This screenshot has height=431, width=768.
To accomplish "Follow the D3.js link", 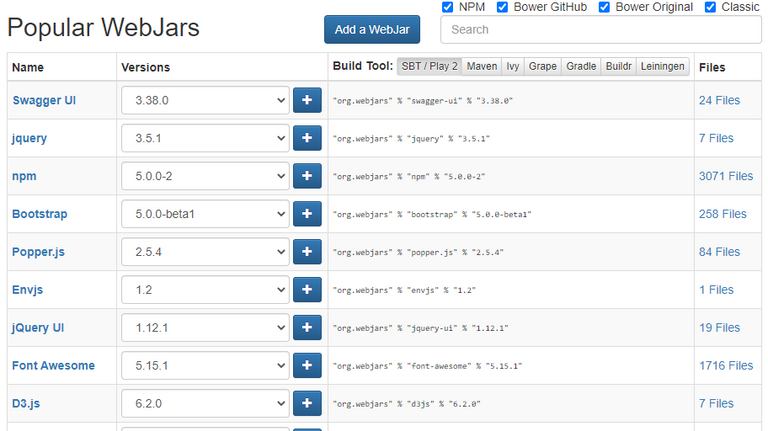I will 26,404.
